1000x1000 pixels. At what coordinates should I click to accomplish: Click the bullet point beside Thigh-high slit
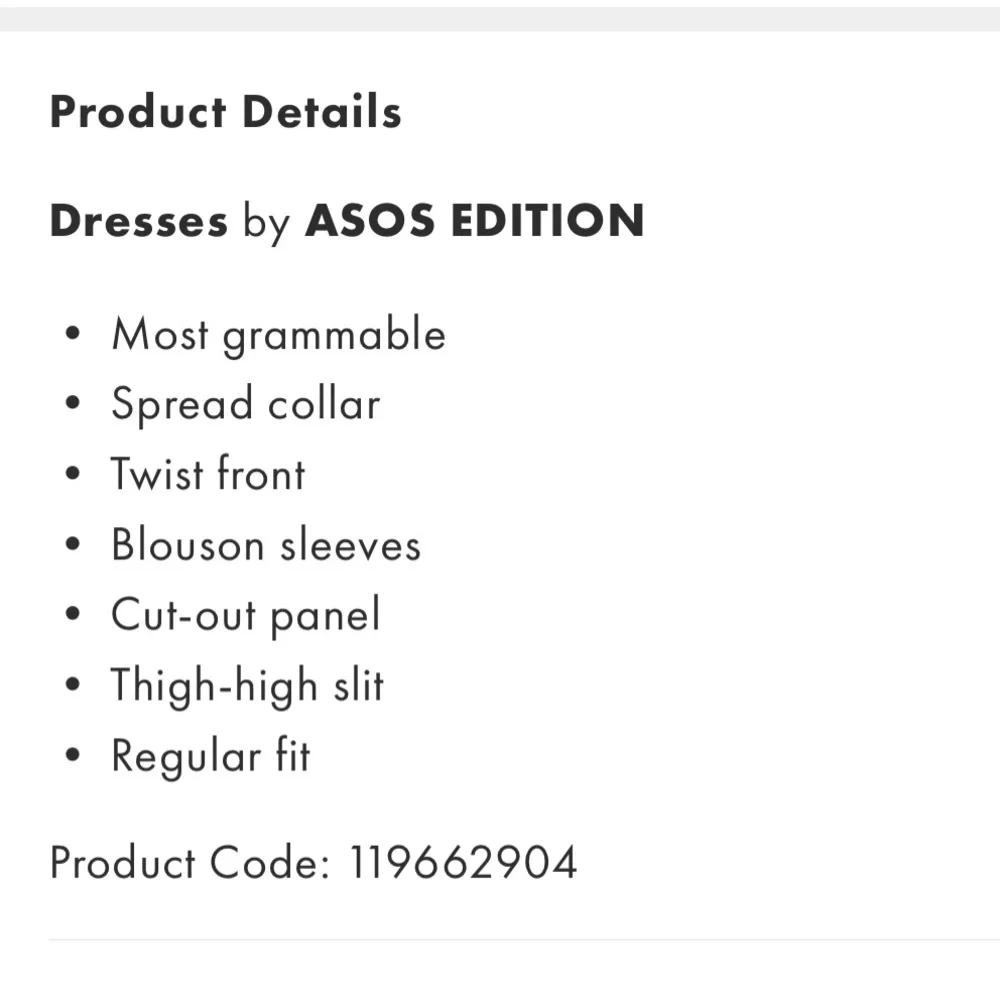71,686
